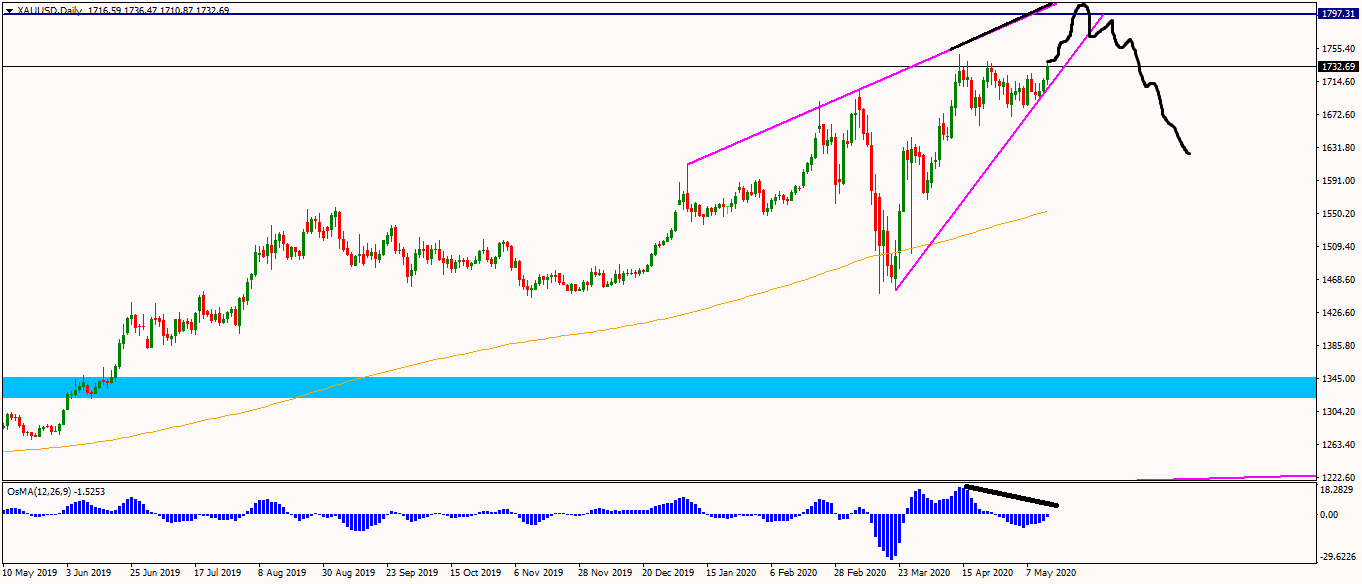Click the 1631.80 price axis label
This screenshot has width=1362, height=584.
click(x=1339, y=148)
